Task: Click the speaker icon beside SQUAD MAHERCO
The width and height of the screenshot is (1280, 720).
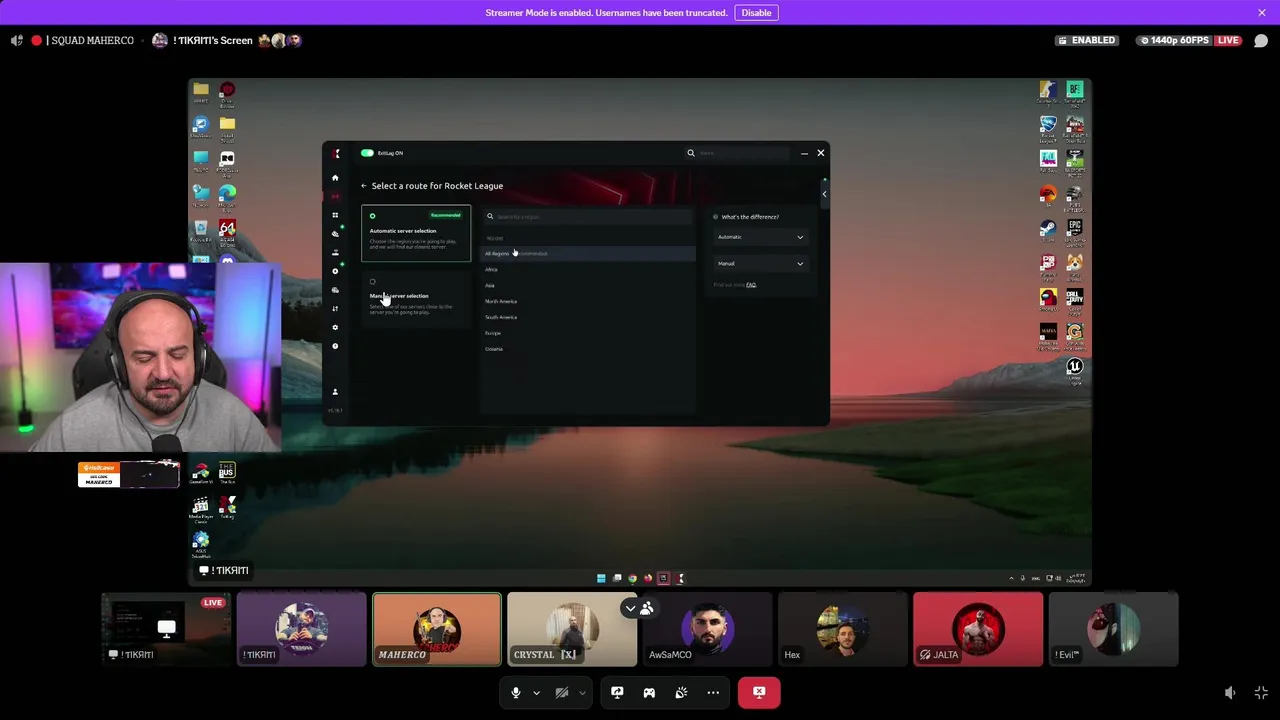Action: click(x=17, y=40)
